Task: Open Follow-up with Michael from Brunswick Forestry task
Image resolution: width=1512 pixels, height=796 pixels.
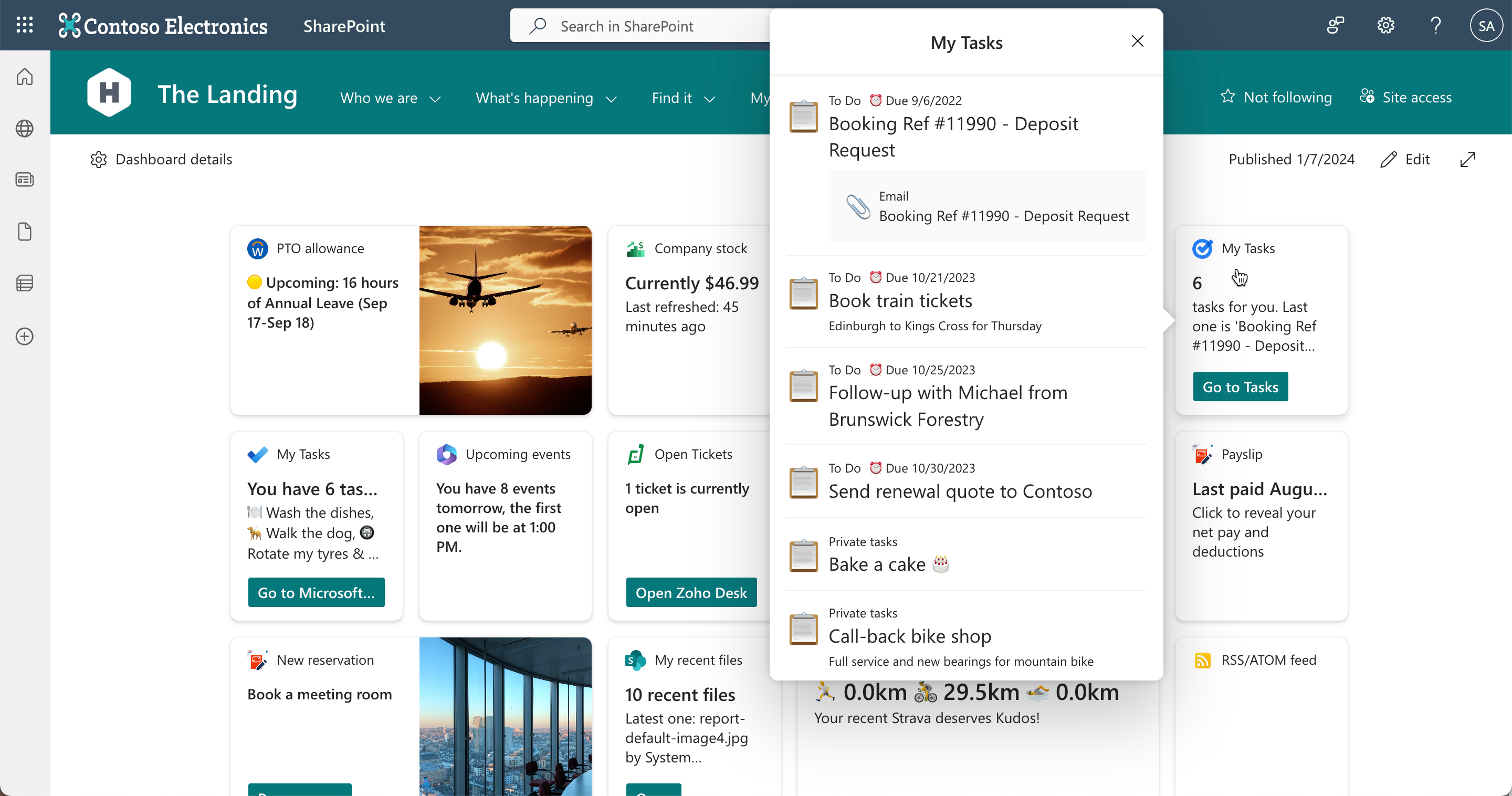Action: [966, 396]
